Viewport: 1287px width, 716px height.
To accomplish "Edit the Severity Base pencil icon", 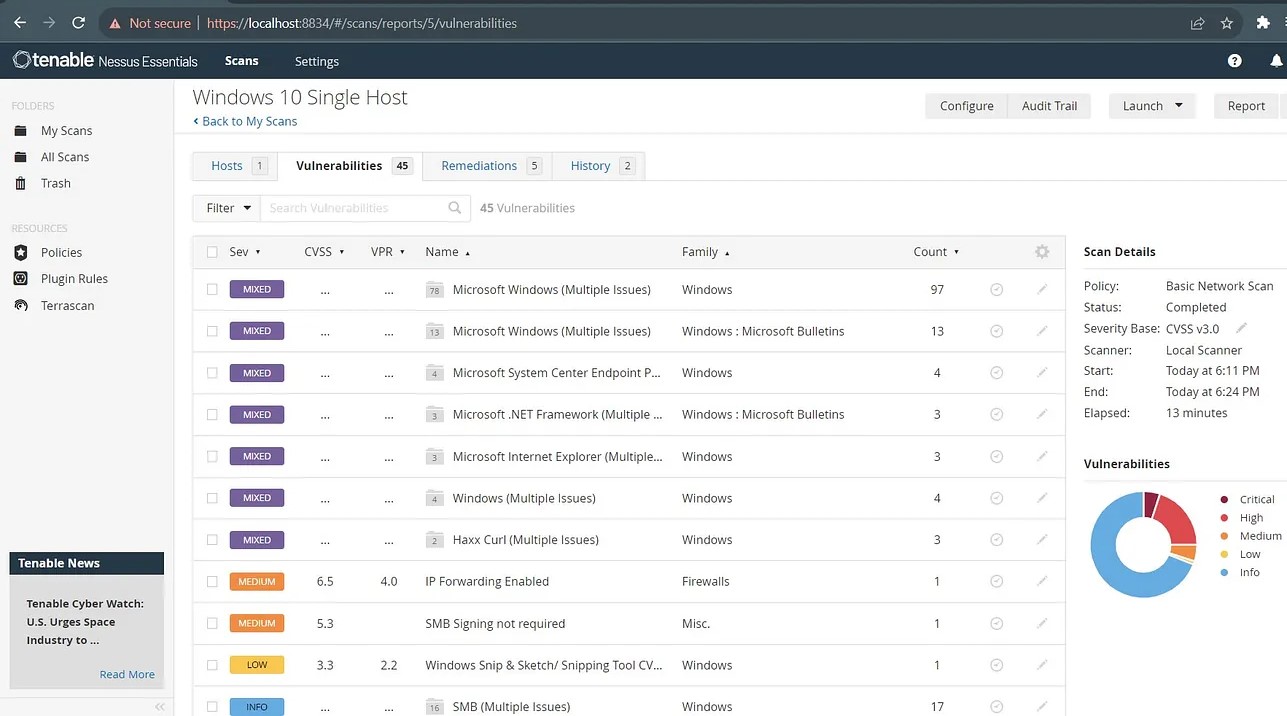I will coord(1242,328).
